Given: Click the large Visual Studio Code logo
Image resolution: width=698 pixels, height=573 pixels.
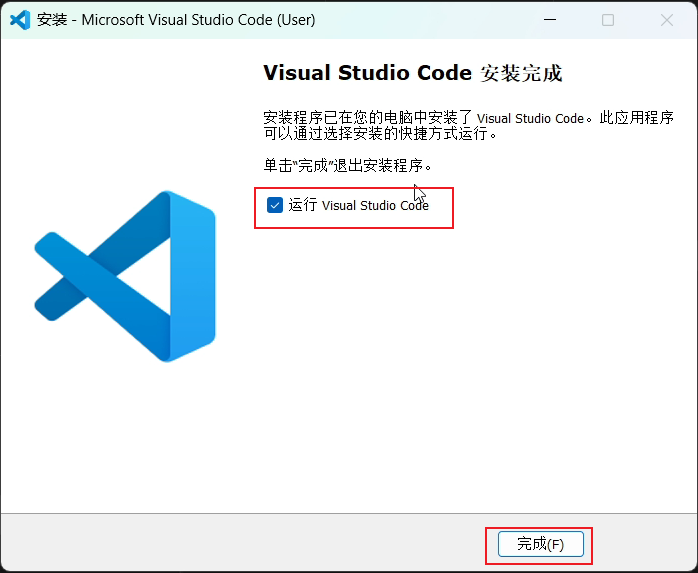Looking at the screenshot, I should click(x=125, y=276).
